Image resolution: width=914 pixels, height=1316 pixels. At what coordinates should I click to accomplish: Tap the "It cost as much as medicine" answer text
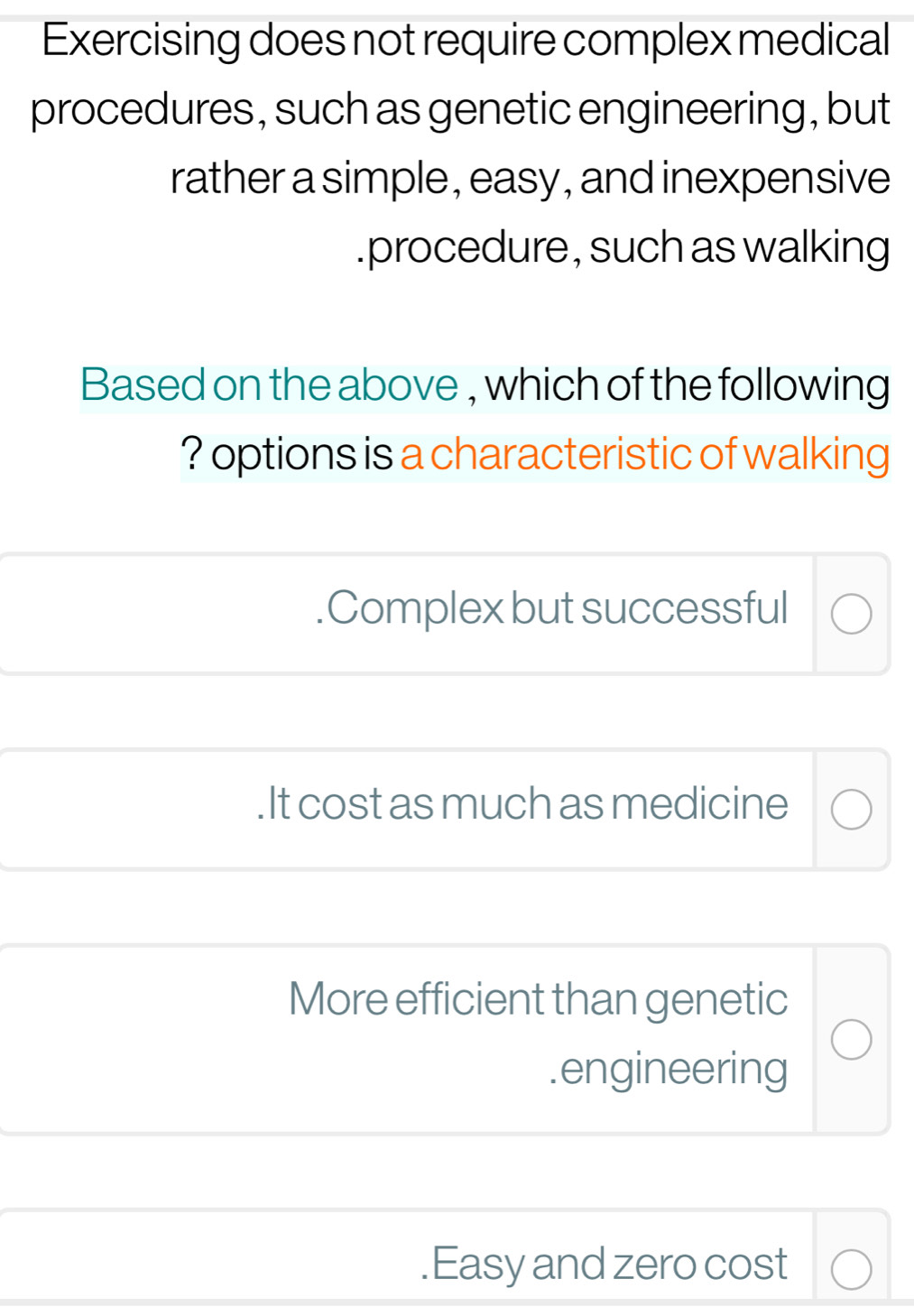(x=522, y=804)
